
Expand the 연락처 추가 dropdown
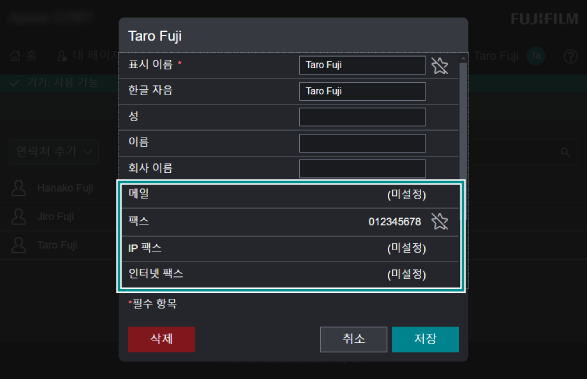click(54, 152)
